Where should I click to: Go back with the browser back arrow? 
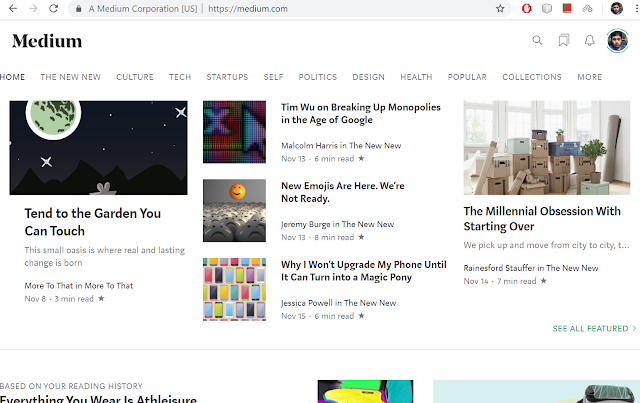(x=13, y=9)
